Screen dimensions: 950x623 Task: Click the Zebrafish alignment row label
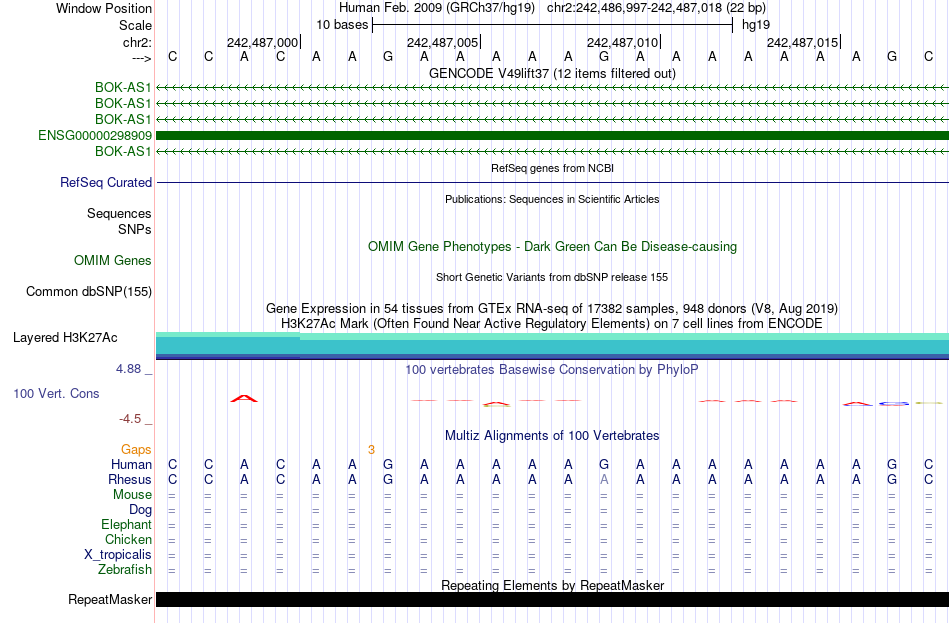point(125,570)
